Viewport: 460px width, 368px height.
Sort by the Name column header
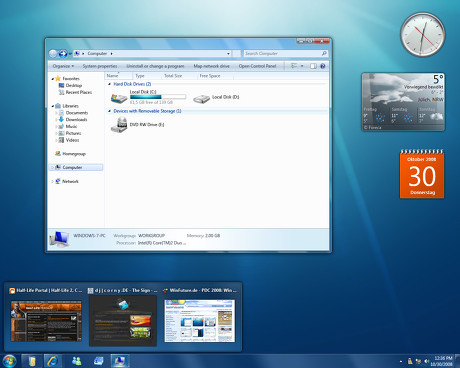coord(118,76)
